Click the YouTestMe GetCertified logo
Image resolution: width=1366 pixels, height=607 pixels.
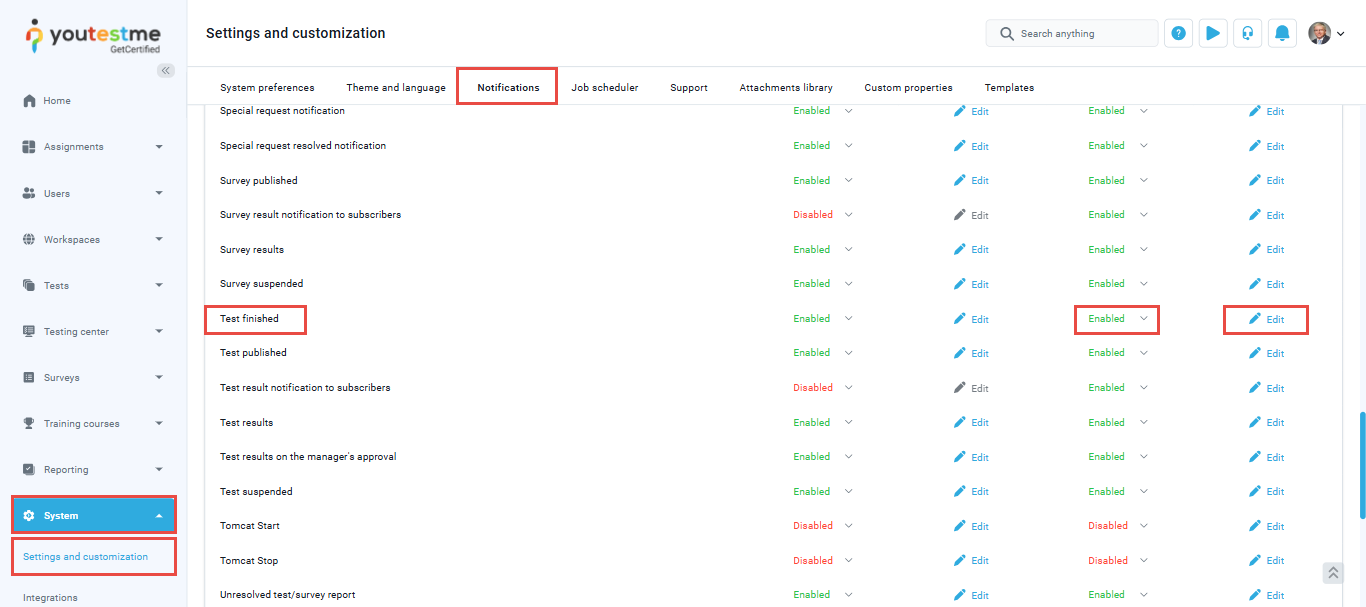[93, 37]
